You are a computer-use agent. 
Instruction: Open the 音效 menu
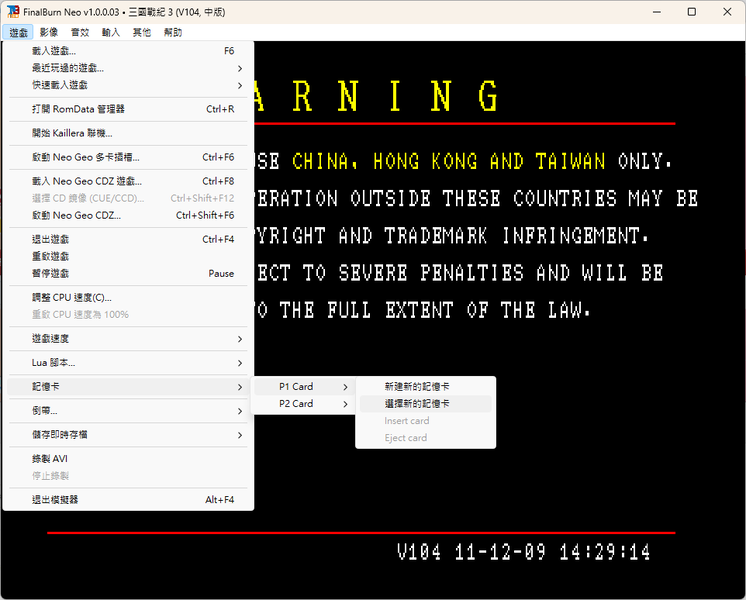pyautogui.click(x=80, y=32)
